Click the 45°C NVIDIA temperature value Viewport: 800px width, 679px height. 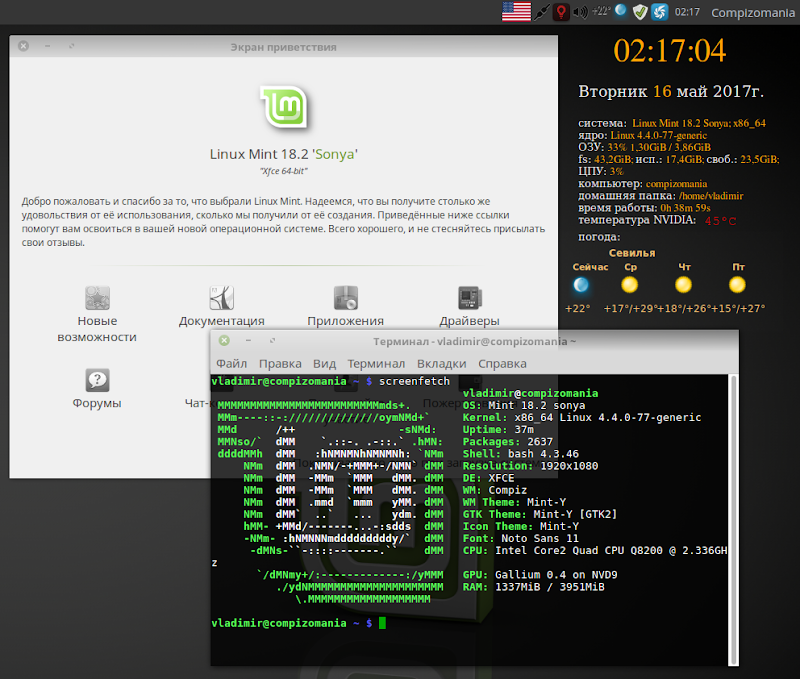[x=720, y=221]
